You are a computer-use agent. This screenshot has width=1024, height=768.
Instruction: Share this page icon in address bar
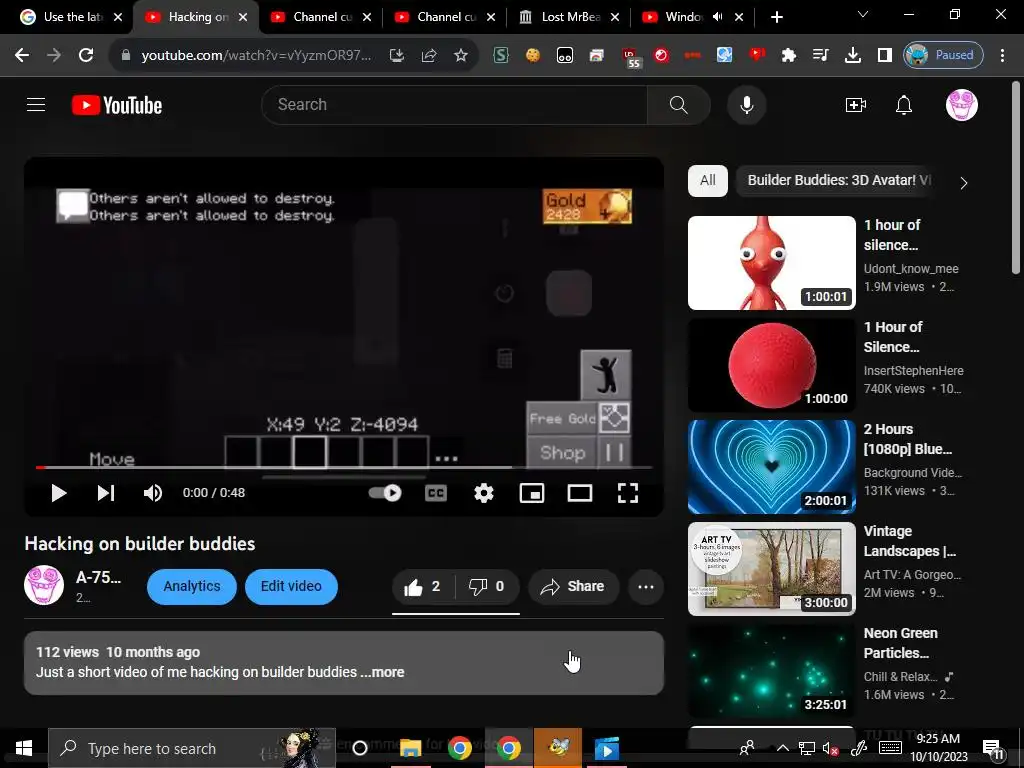tap(428, 55)
